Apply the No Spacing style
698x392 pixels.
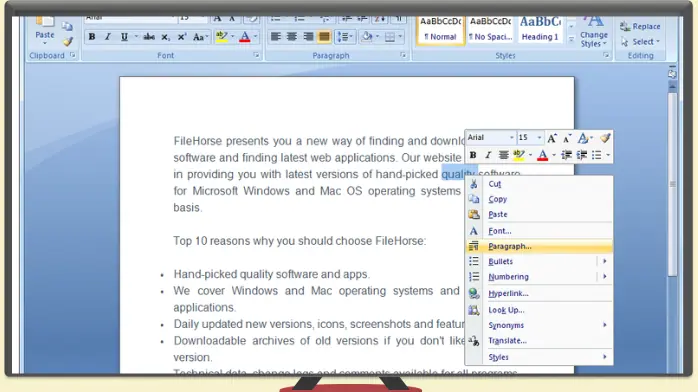click(490, 29)
